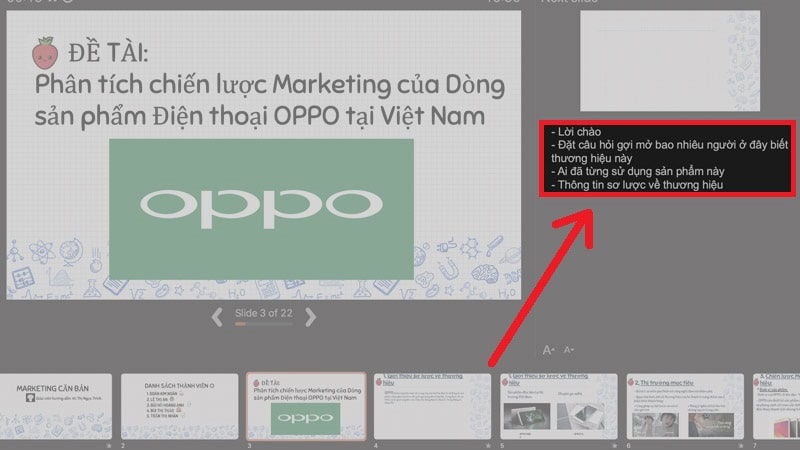The height and width of the screenshot is (450, 800).
Task: Click the 'Lời chào' note line
Action: point(576,132)
